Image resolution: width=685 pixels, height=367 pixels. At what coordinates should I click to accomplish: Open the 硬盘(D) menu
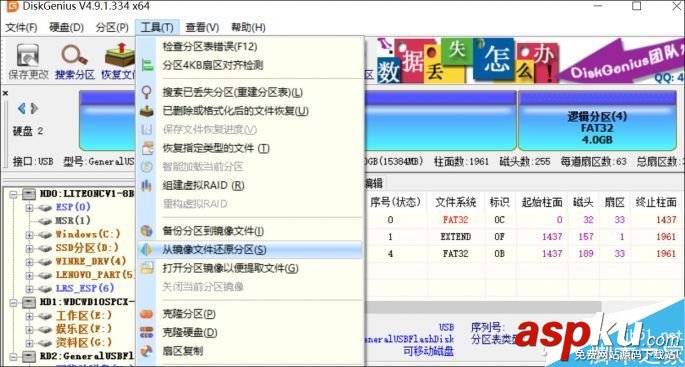[x=66, y=28]
